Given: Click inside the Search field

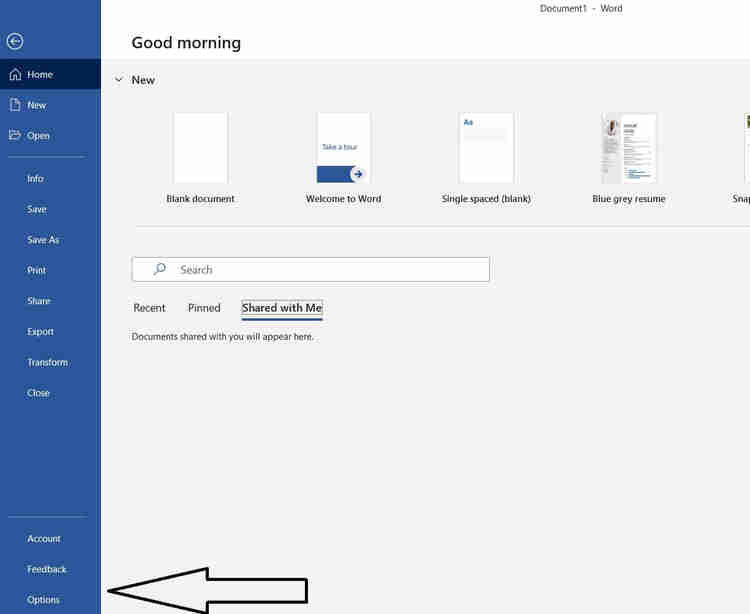Looking at the screenshot, I should 311,270.
